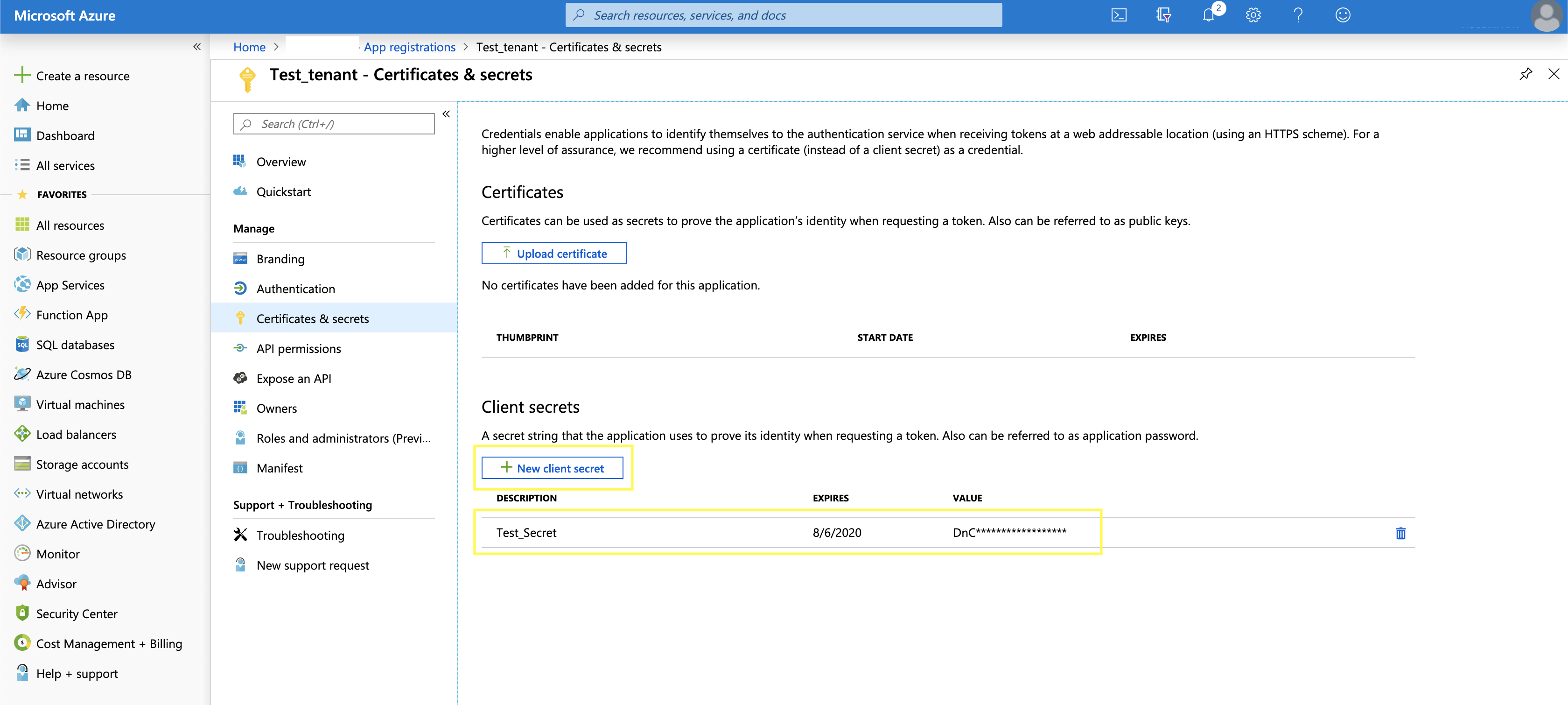Image resolution: width=1568 pixels, height=705 pixels.
Task: Select Certificates & secrets menu item
Action: (x=334, y=318)
